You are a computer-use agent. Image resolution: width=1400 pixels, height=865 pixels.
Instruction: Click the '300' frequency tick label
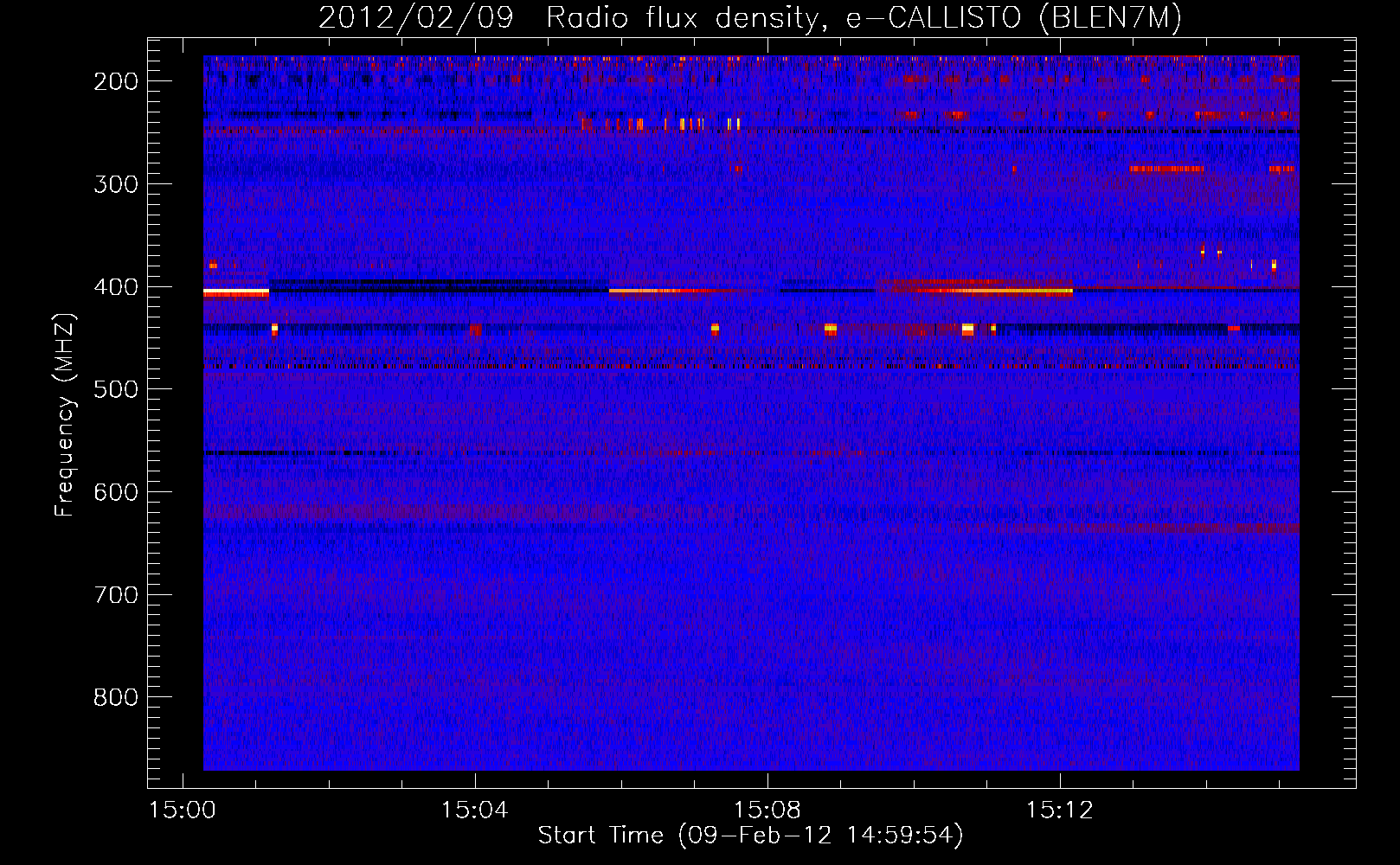116,184
